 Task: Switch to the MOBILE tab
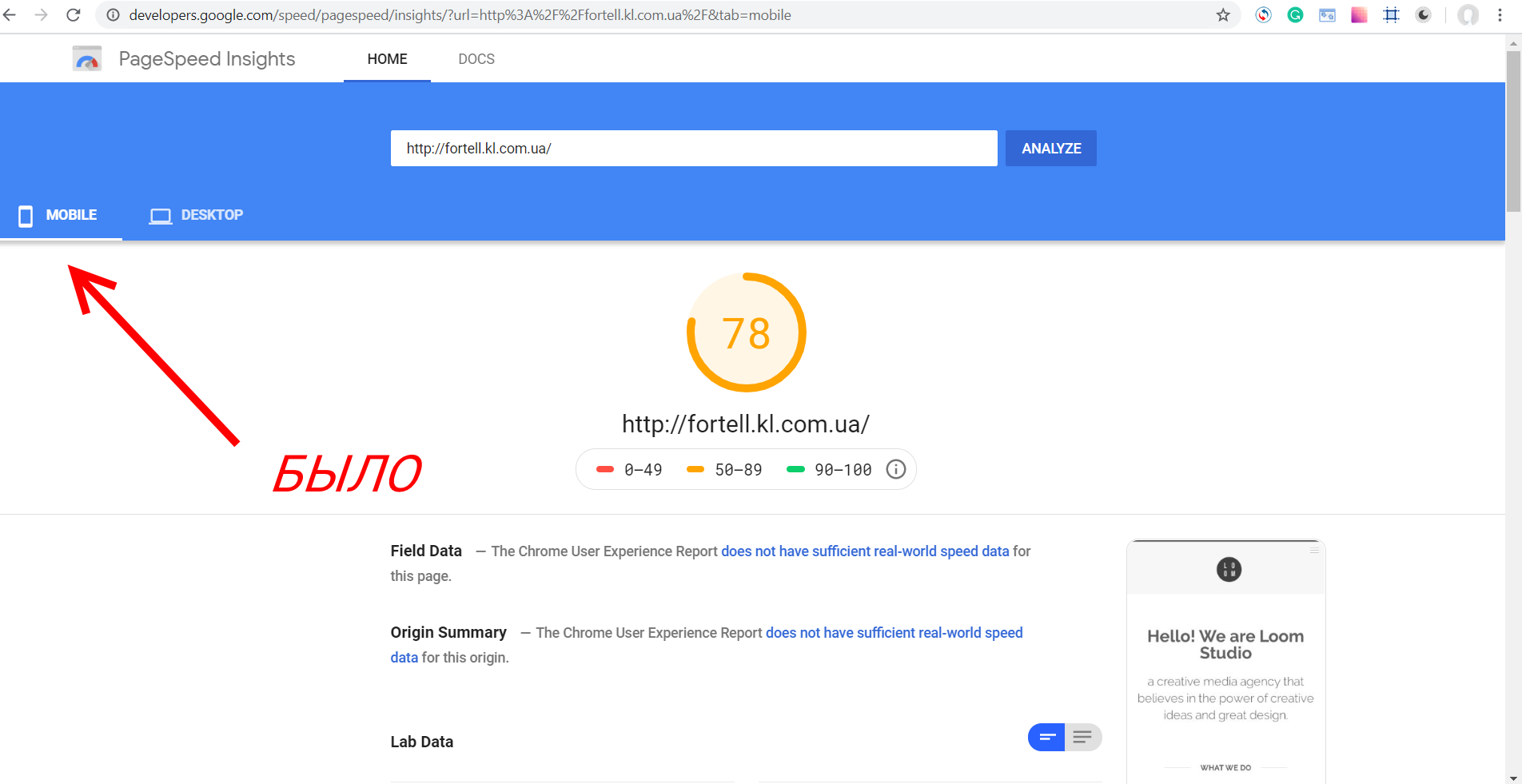tap(58, 215)
